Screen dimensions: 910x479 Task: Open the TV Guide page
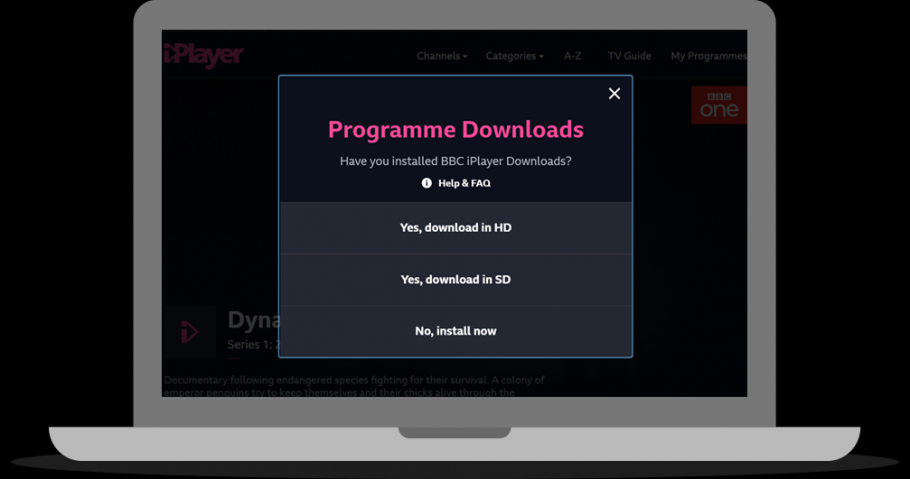click(x=629, y=56)
